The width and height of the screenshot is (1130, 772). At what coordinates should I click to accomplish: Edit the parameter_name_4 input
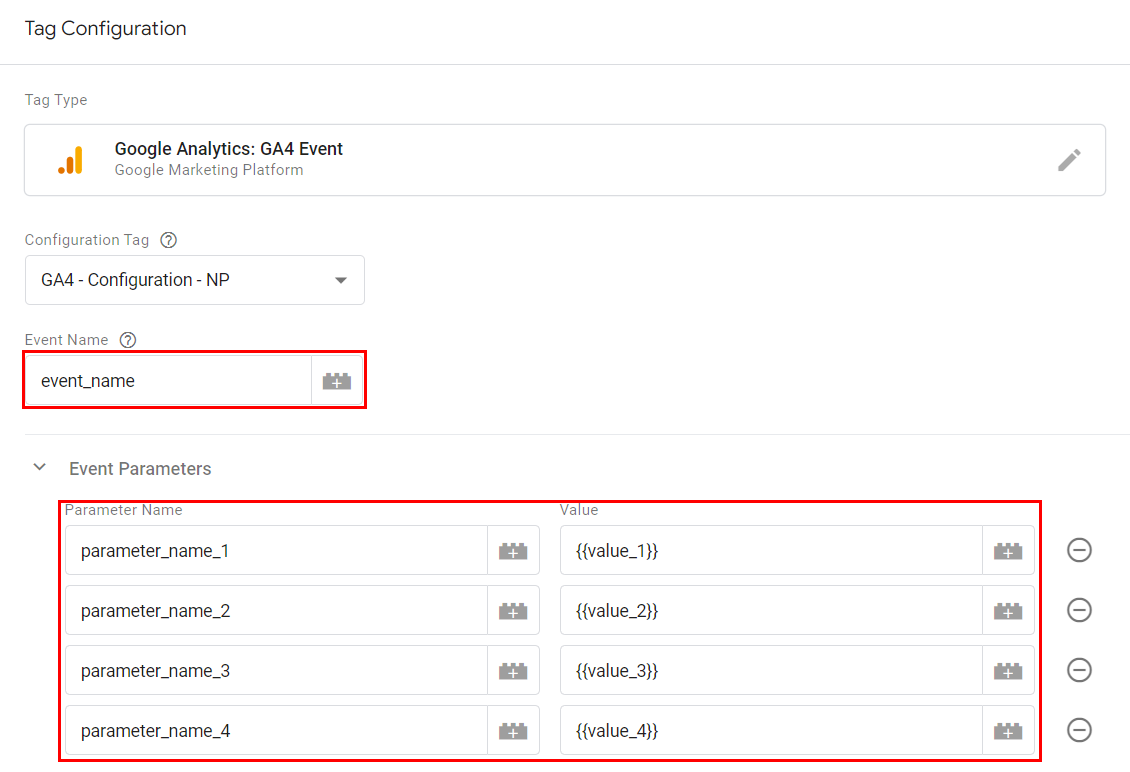[x=277, y=731]
